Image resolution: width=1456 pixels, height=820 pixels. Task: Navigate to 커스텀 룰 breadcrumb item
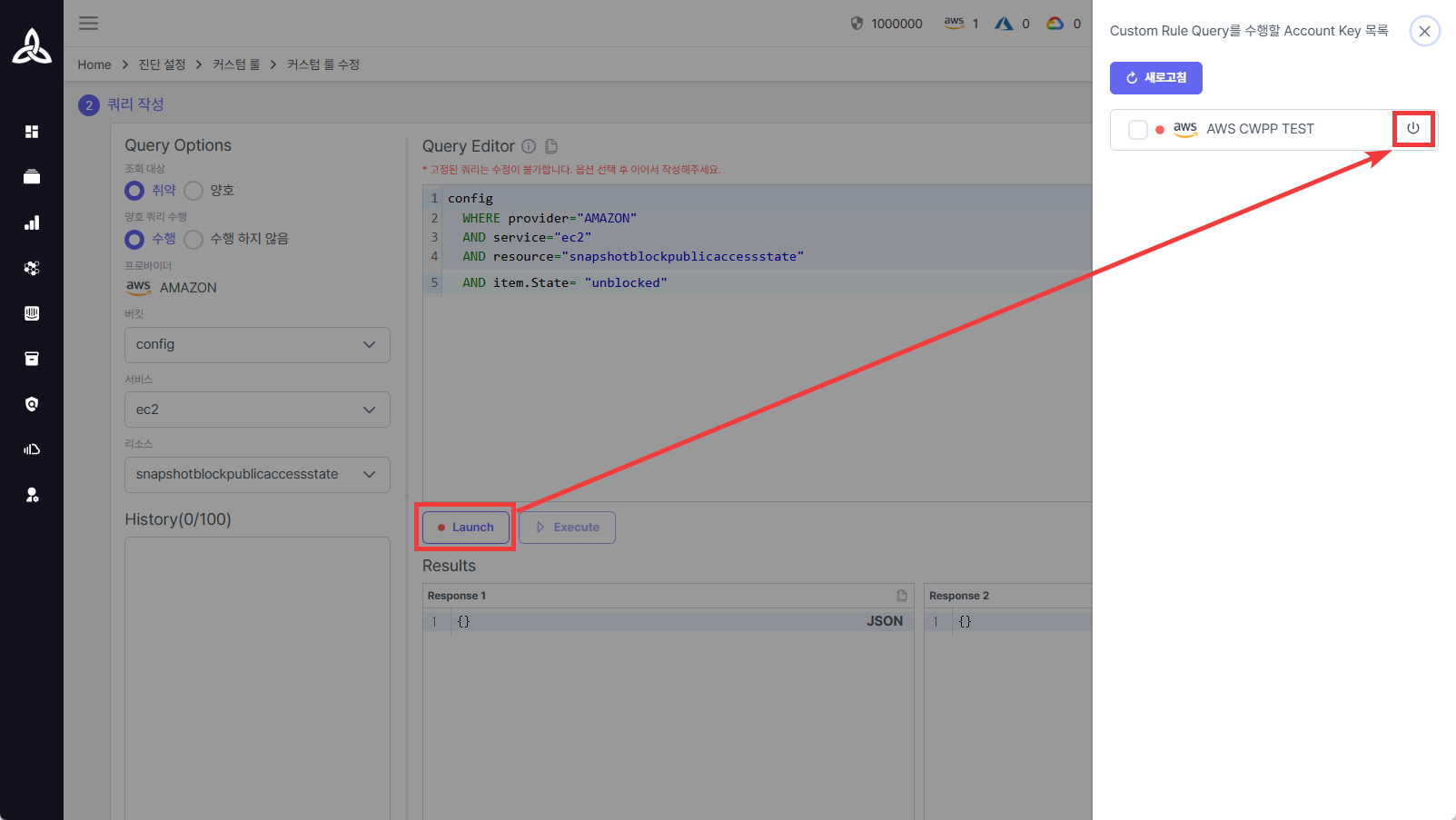(x=236, y=64)
